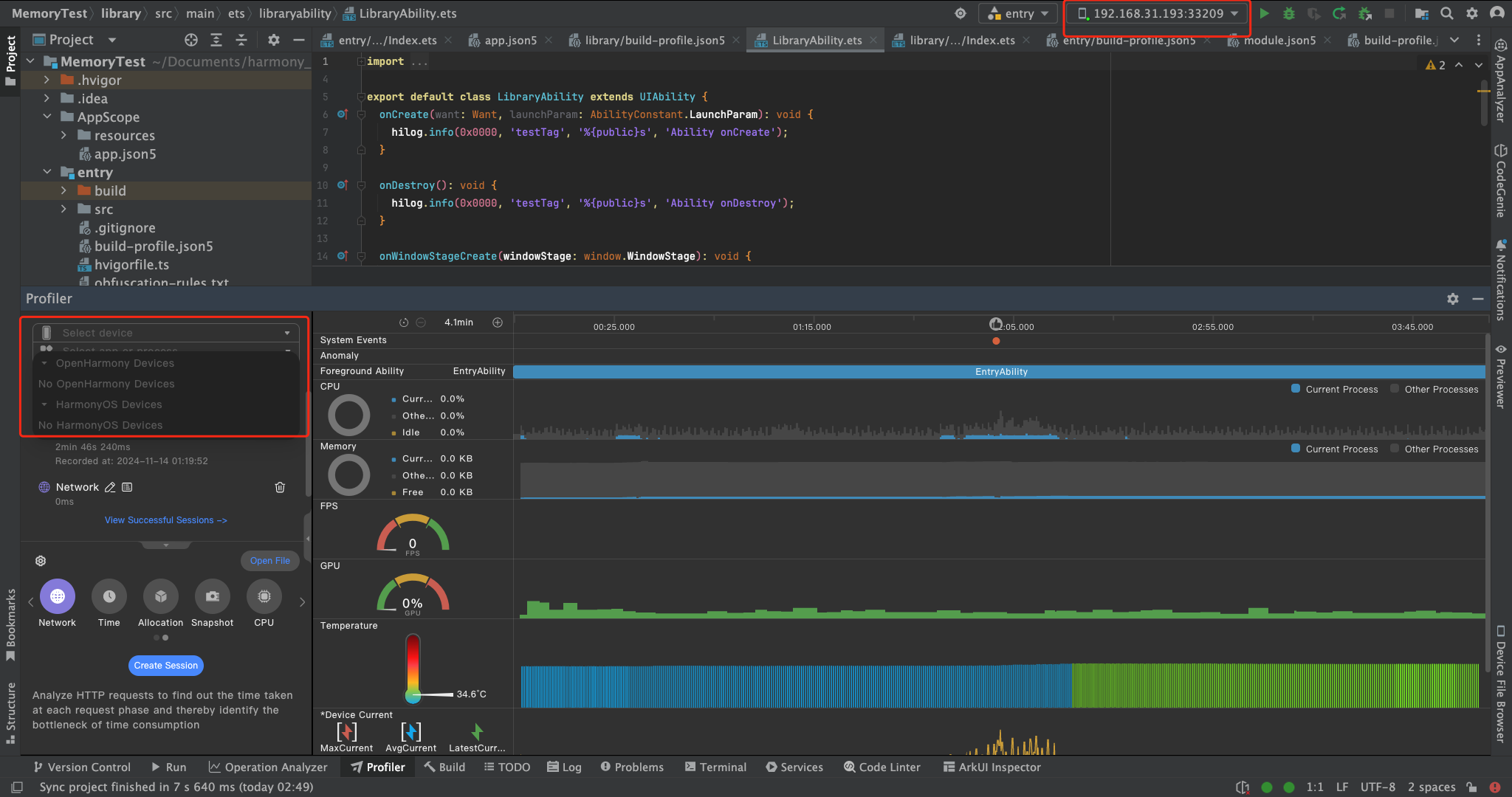
Task: Follow View Successful Sessions link
Action: point(166,520)
